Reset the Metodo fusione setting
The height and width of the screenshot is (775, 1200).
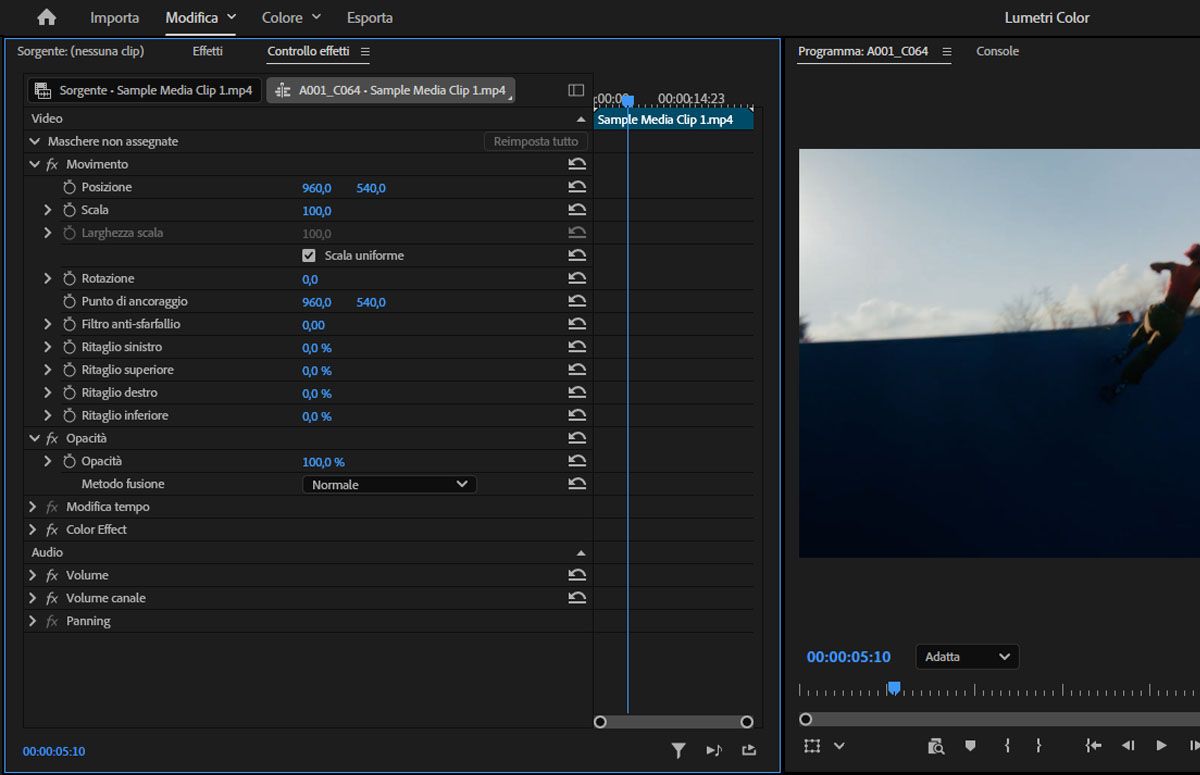point(577,484)
